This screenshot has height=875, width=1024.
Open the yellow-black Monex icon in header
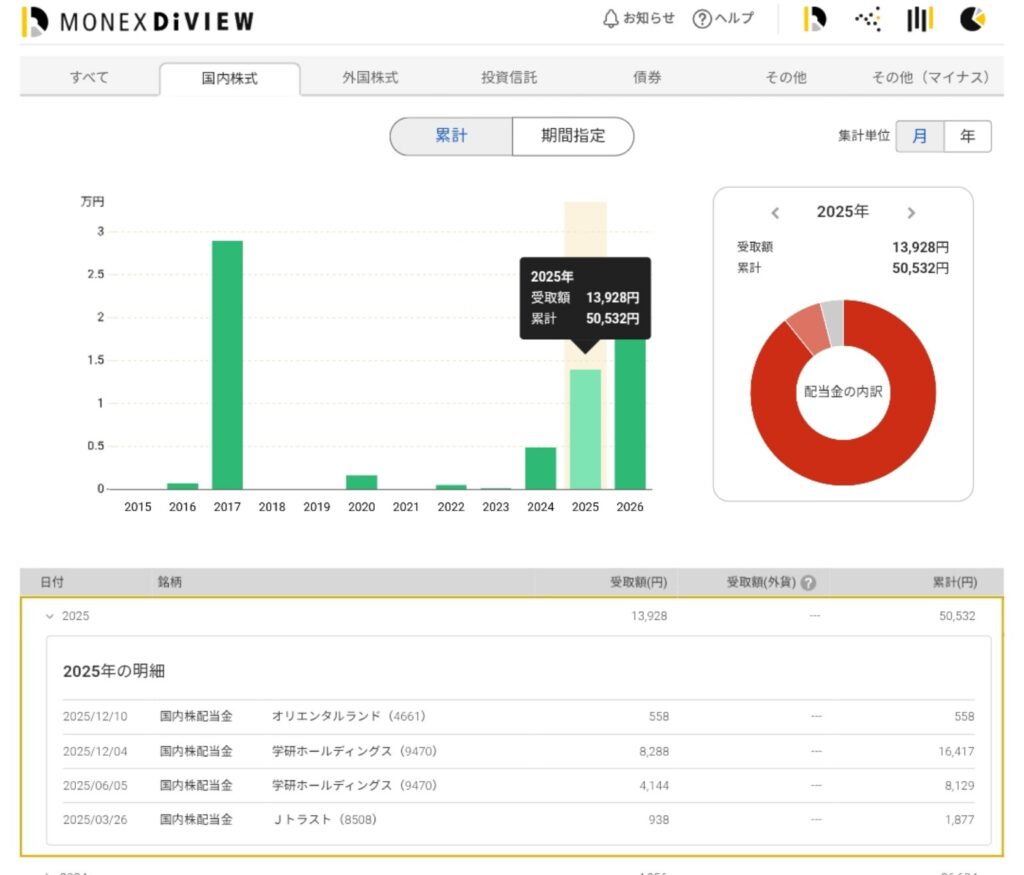814,19
